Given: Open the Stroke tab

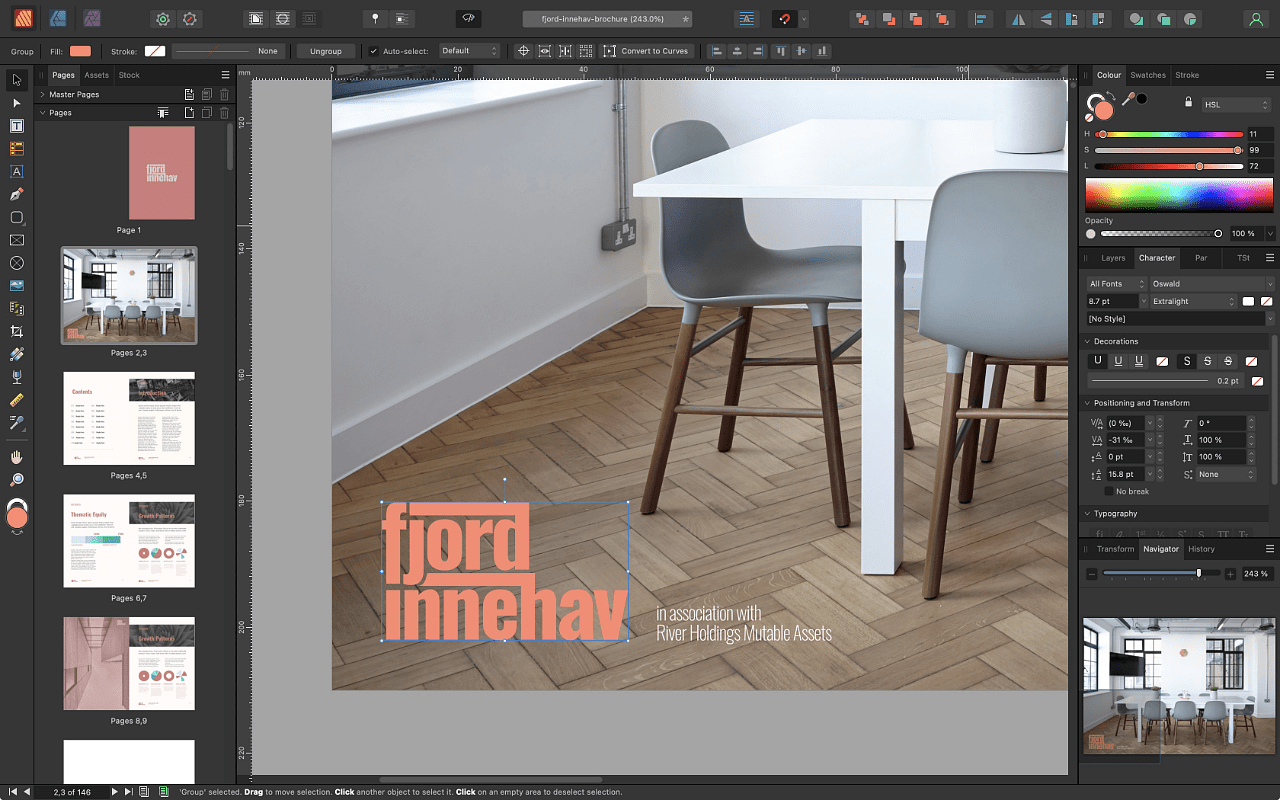Looking at the screenshot, I should (1187, 75).
